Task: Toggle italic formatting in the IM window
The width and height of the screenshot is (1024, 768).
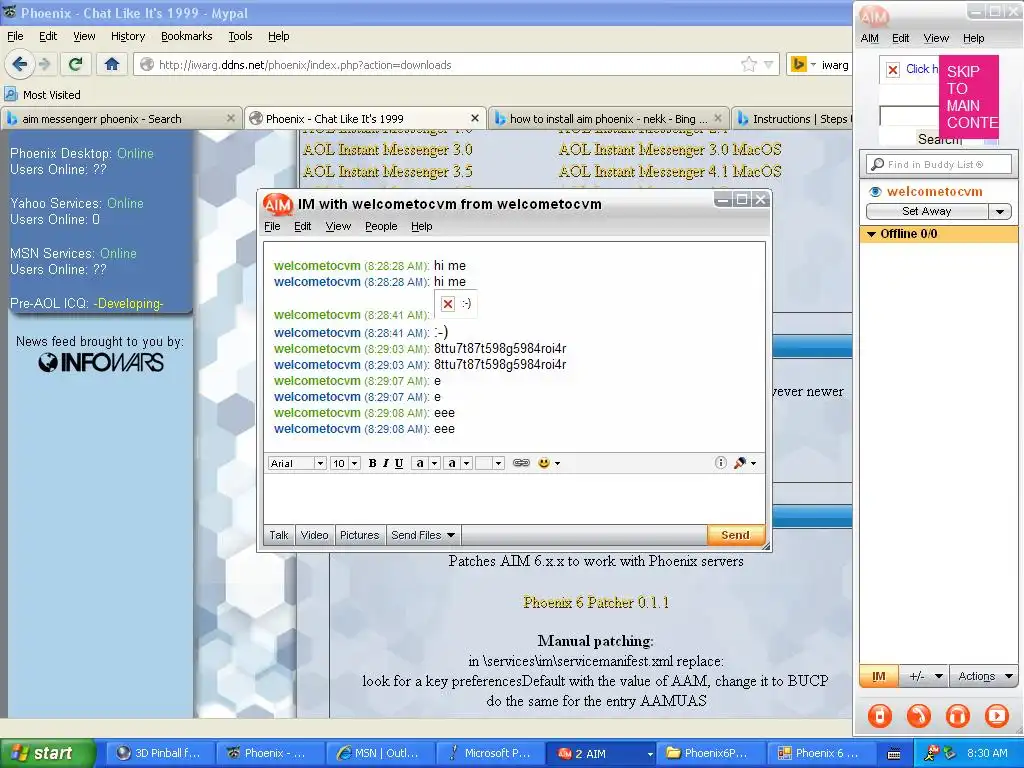Action: (385, 463)
